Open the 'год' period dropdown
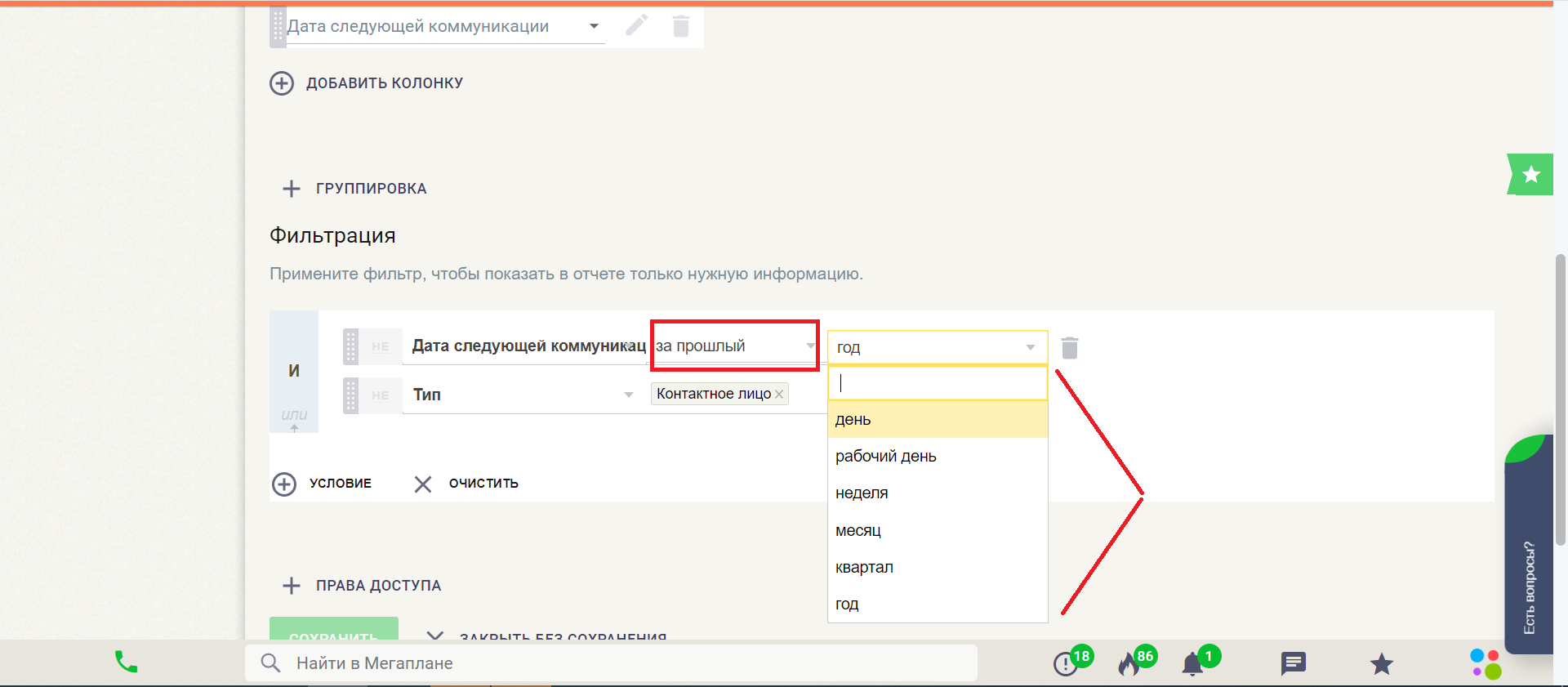This screenshot has height=687, width=1568. pyautogui.click(x=938, y=347)
